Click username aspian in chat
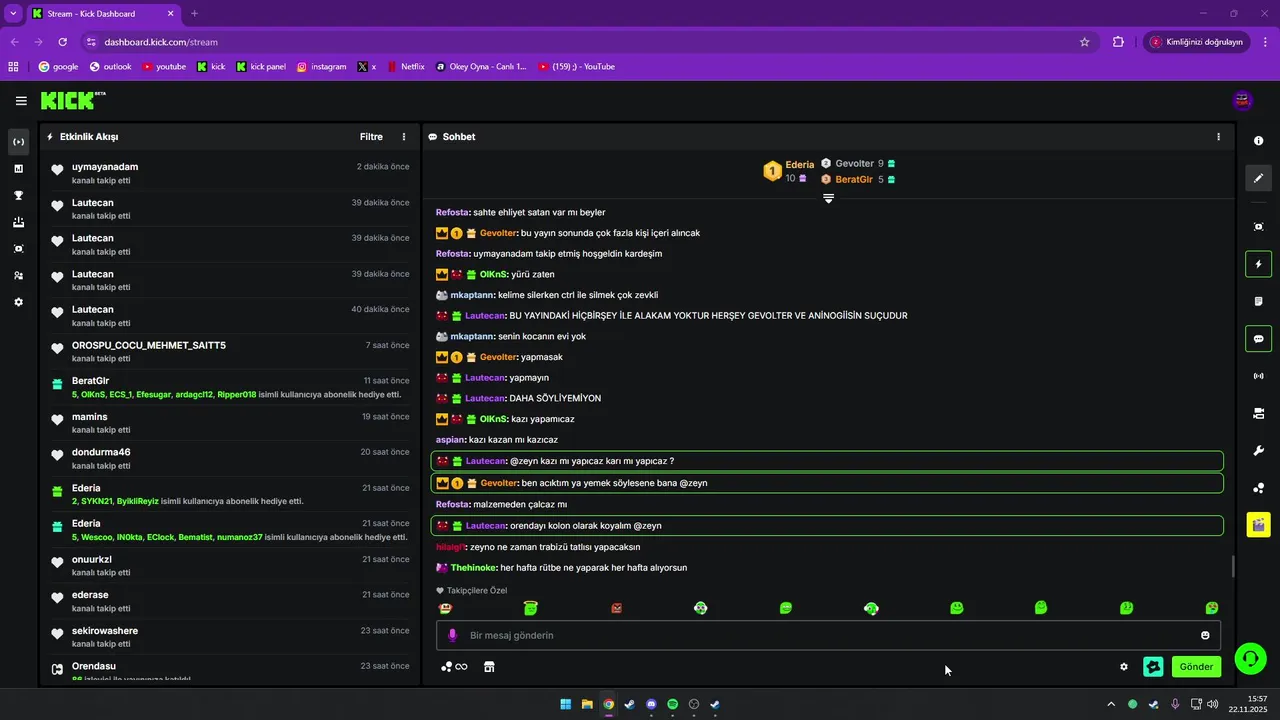Image resolution: width=1280 pixels, height=720 pixels. pos(450,440)
